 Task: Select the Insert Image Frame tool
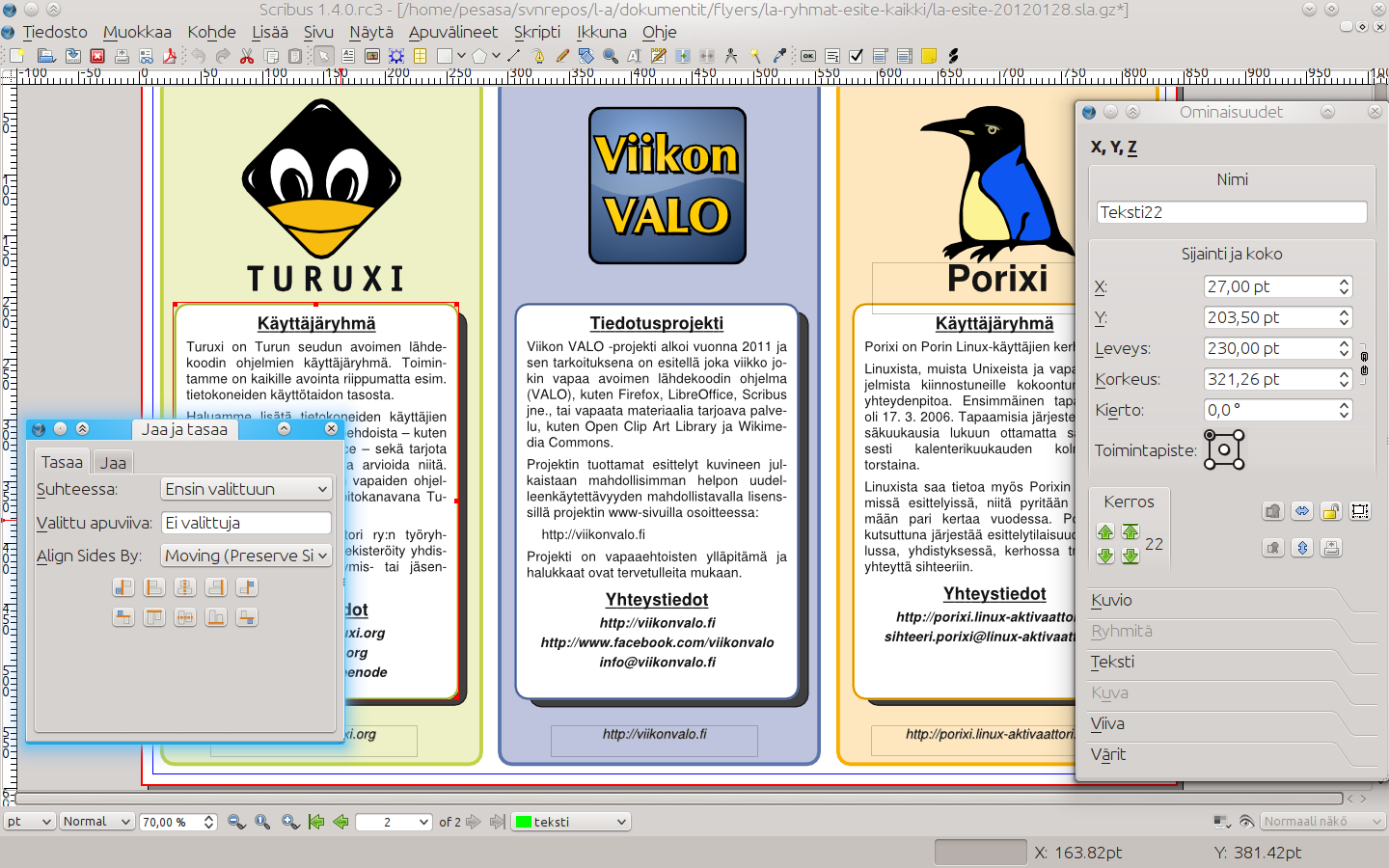pos(372,56)
